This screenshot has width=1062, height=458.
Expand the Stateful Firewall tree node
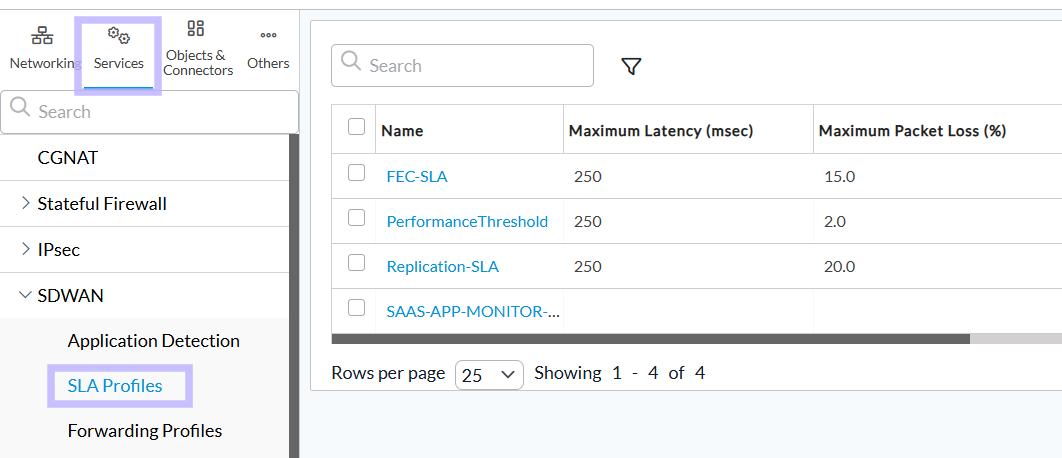point(26,203)
